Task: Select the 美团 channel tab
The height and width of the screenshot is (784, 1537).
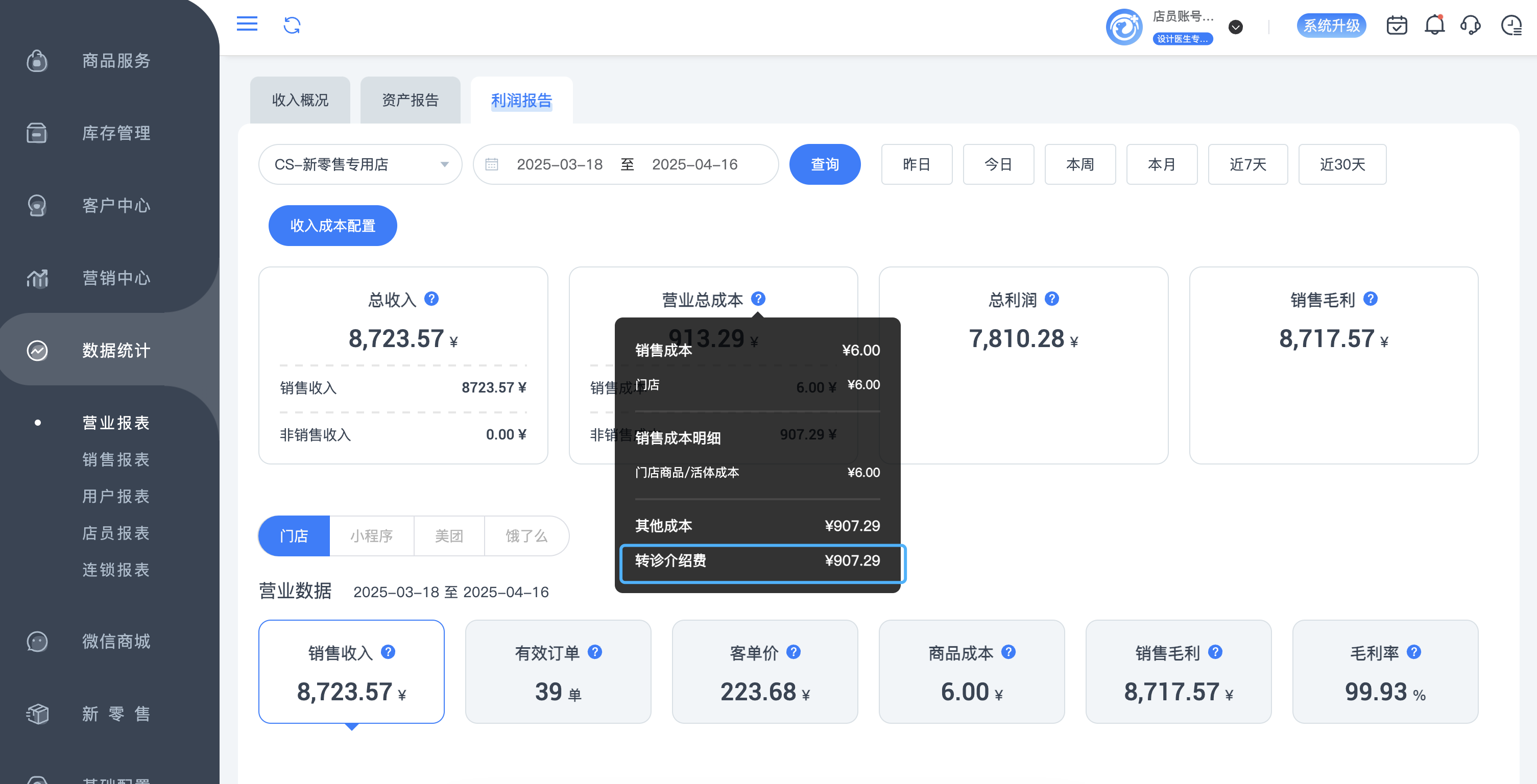Action: click(449, 536)
